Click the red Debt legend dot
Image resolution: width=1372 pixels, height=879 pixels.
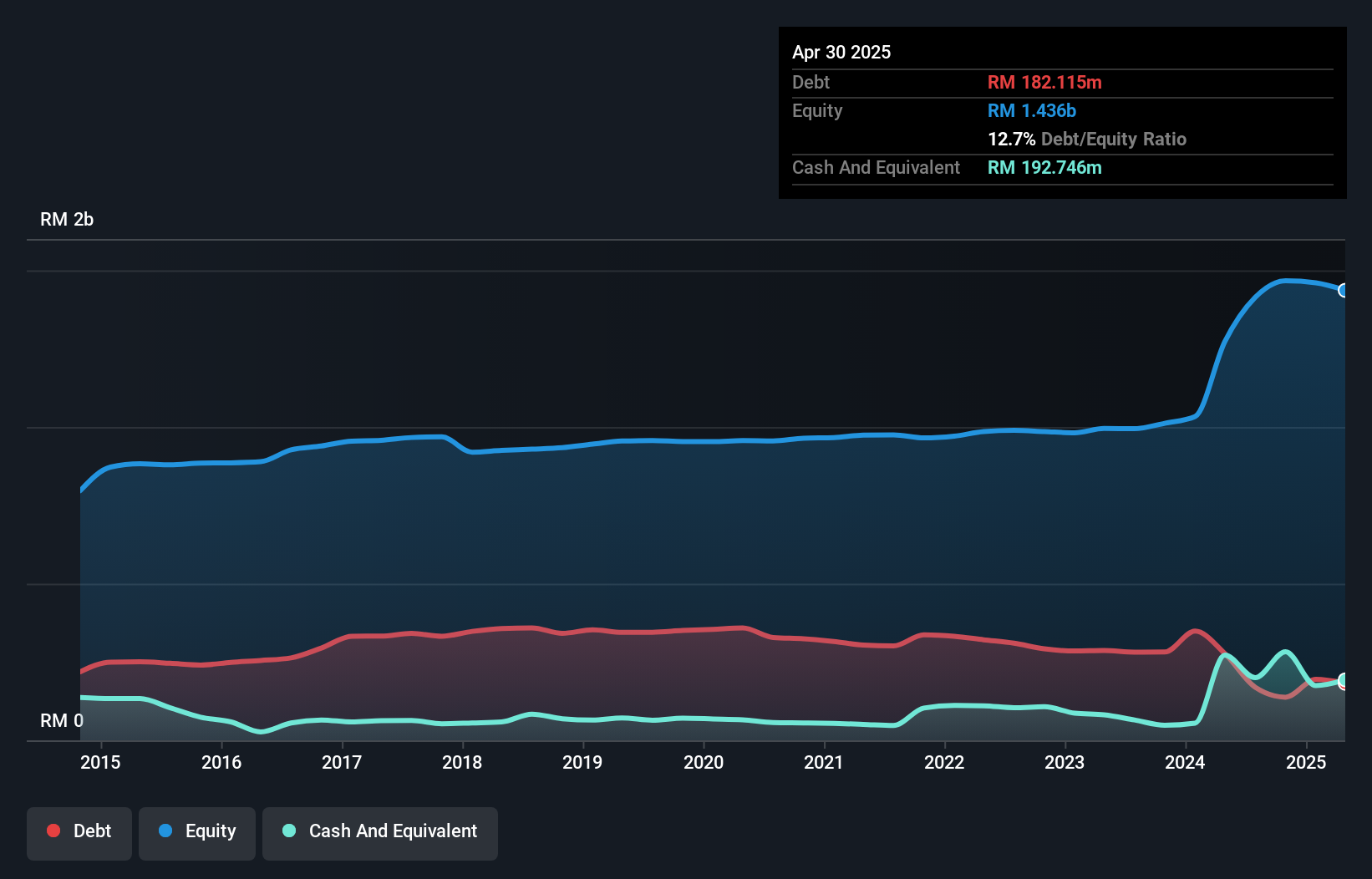click(x=53, y=831)
